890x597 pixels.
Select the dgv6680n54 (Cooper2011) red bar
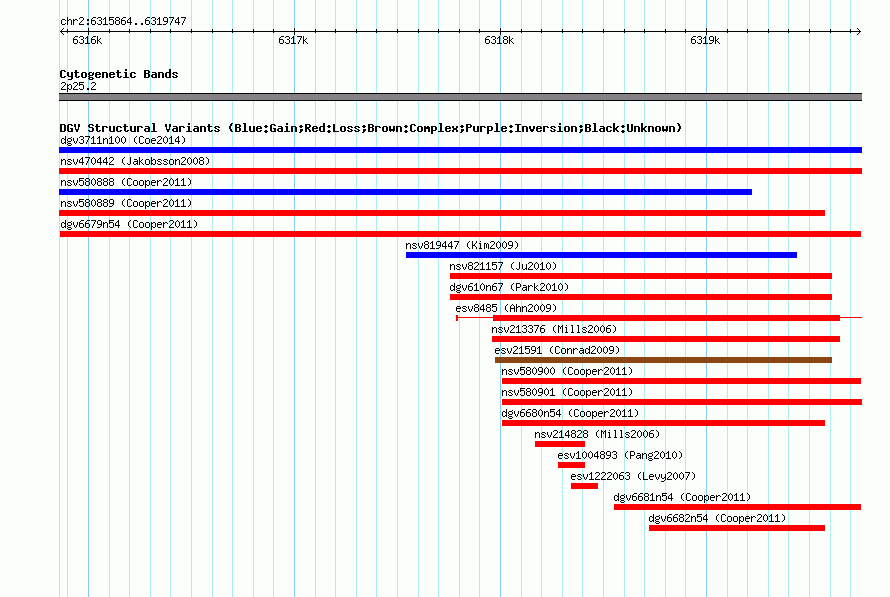coord(664,423)
